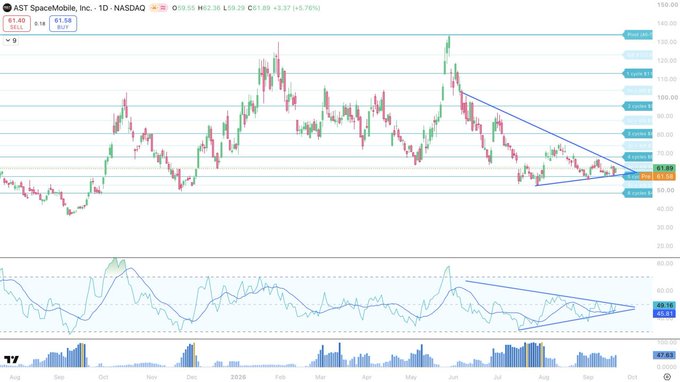The width and height of the screenshot is (680, 382).
Task: Select the rising lower blue trendline on price chart
Action: (585, 179)
